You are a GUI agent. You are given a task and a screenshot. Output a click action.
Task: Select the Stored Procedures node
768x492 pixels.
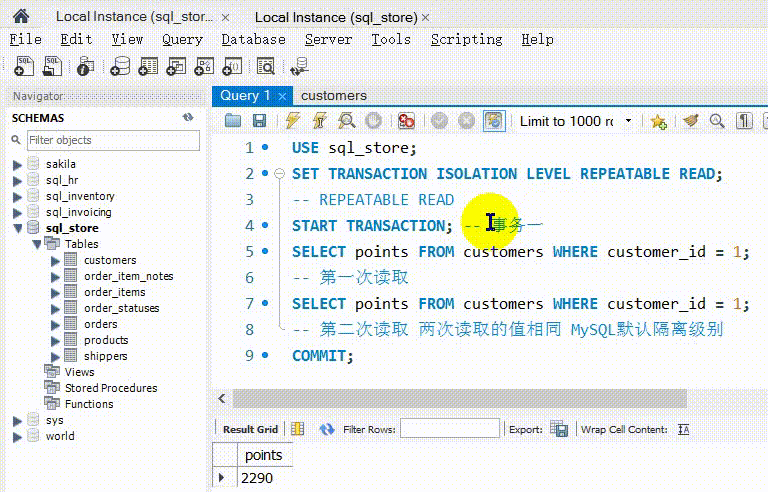[111, 388]
